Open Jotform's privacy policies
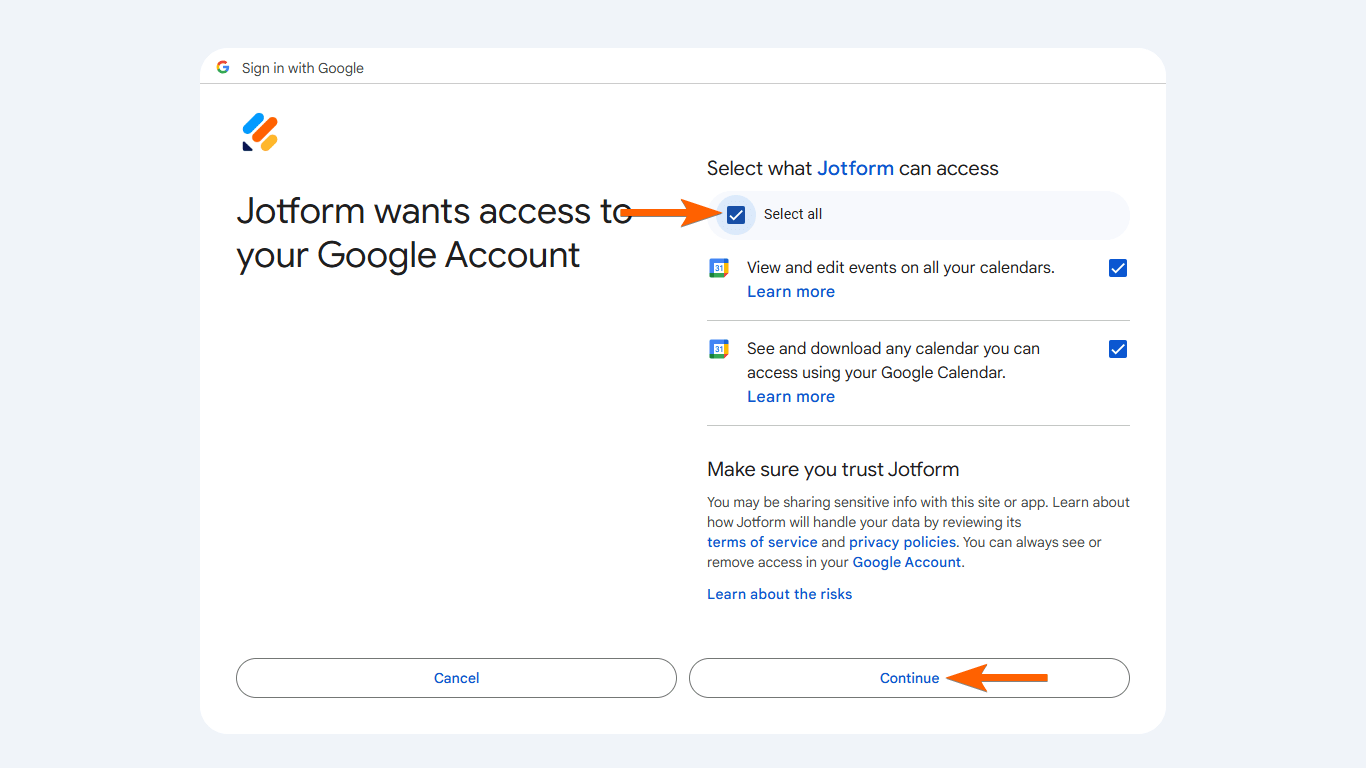This screenshot has width=1366, height=768. (901, 541)
